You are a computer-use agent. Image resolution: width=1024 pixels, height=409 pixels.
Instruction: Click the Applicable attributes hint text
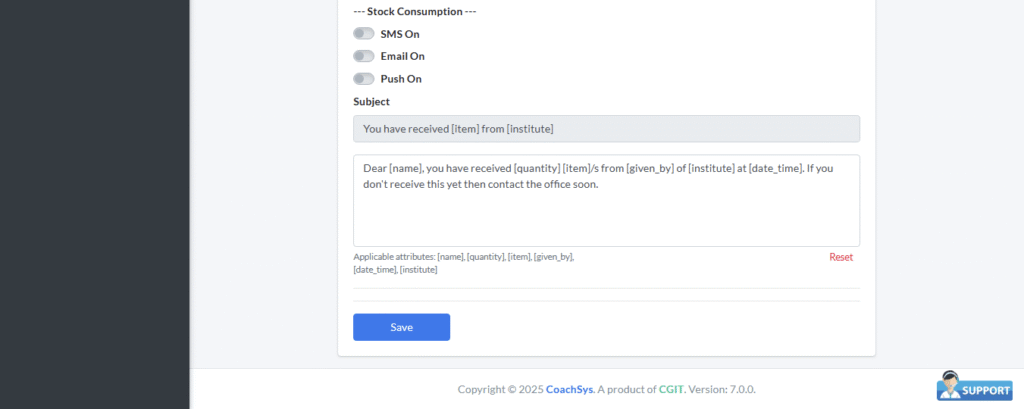click(x=462, y=263)
